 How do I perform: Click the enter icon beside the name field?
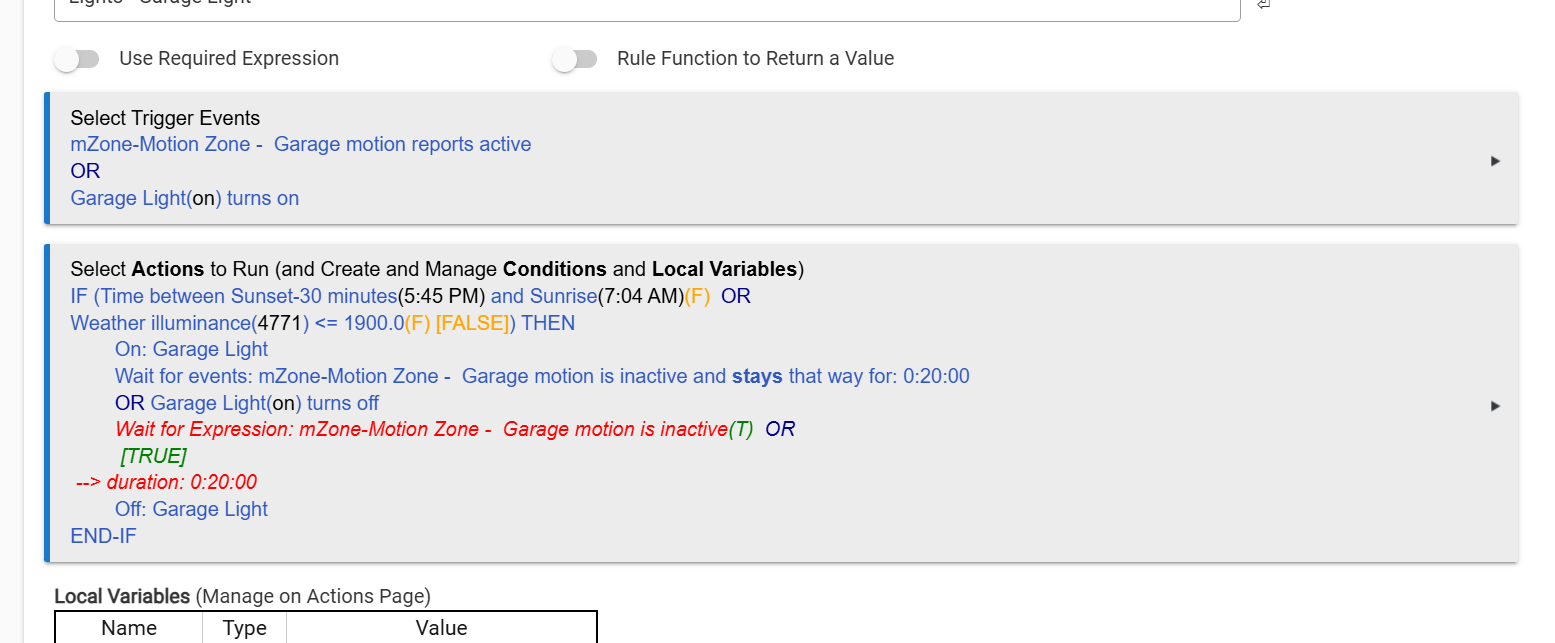[x=1264, y=5]
